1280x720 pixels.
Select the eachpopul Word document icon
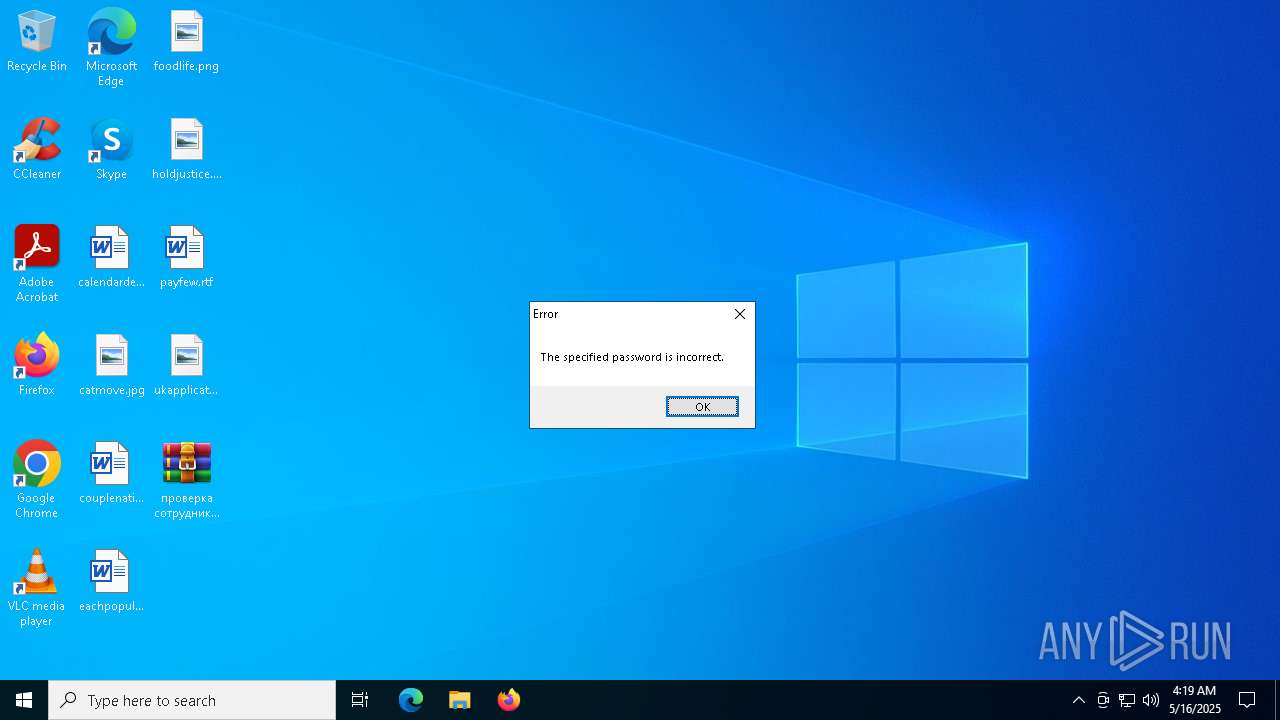coord(111,582)
